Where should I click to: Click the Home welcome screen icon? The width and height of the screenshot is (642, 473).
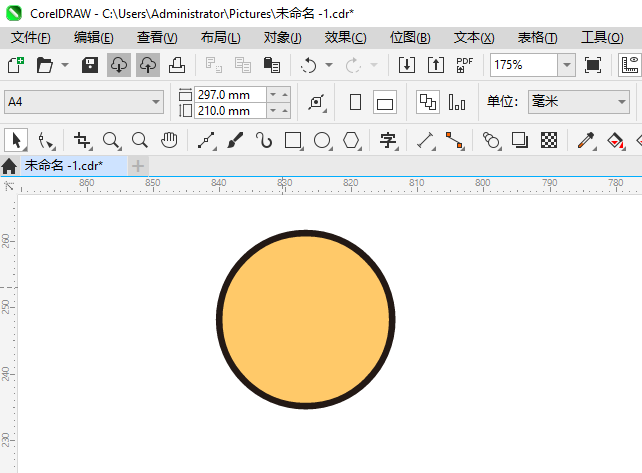(x=9, y=166)
